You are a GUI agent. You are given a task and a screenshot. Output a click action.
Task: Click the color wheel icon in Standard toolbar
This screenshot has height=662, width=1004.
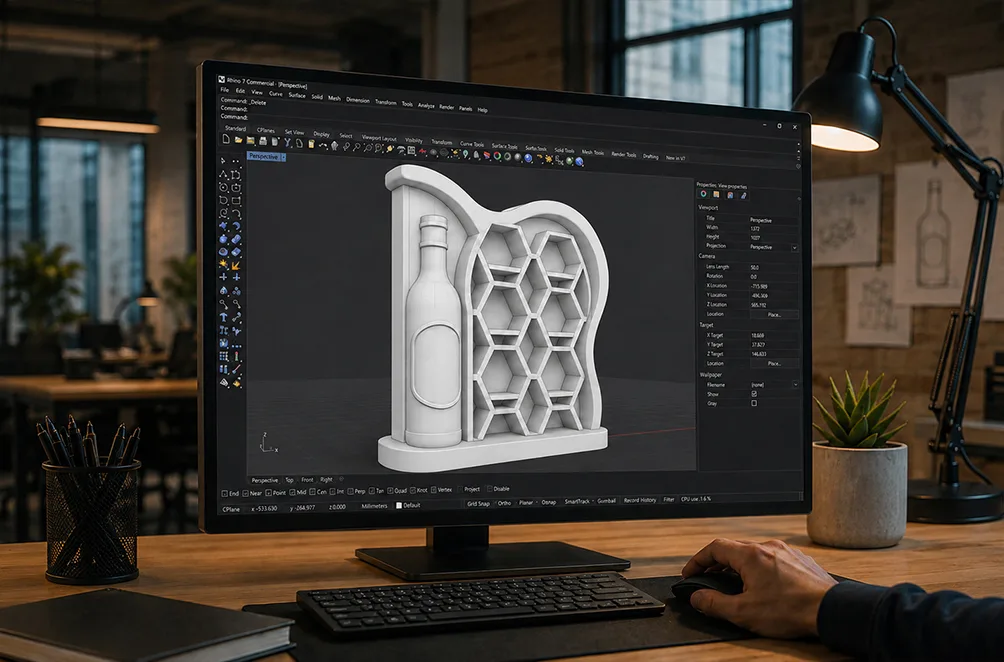tap(497, 156)
